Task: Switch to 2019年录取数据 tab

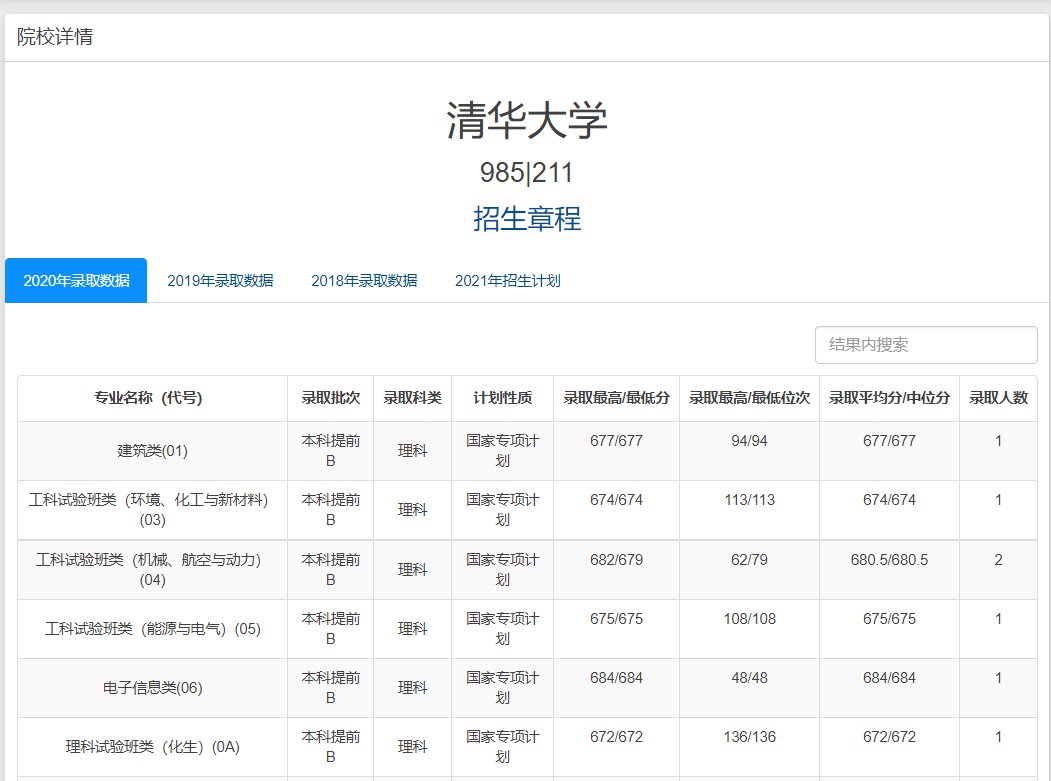Action: 220,281
